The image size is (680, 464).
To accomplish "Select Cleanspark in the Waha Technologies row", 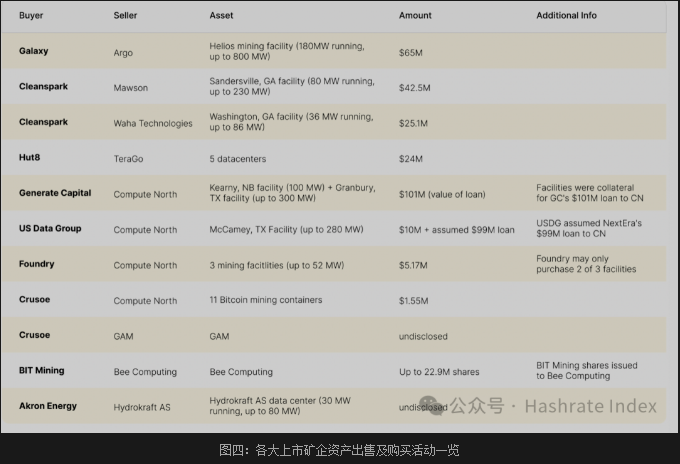I will [43, 122].
